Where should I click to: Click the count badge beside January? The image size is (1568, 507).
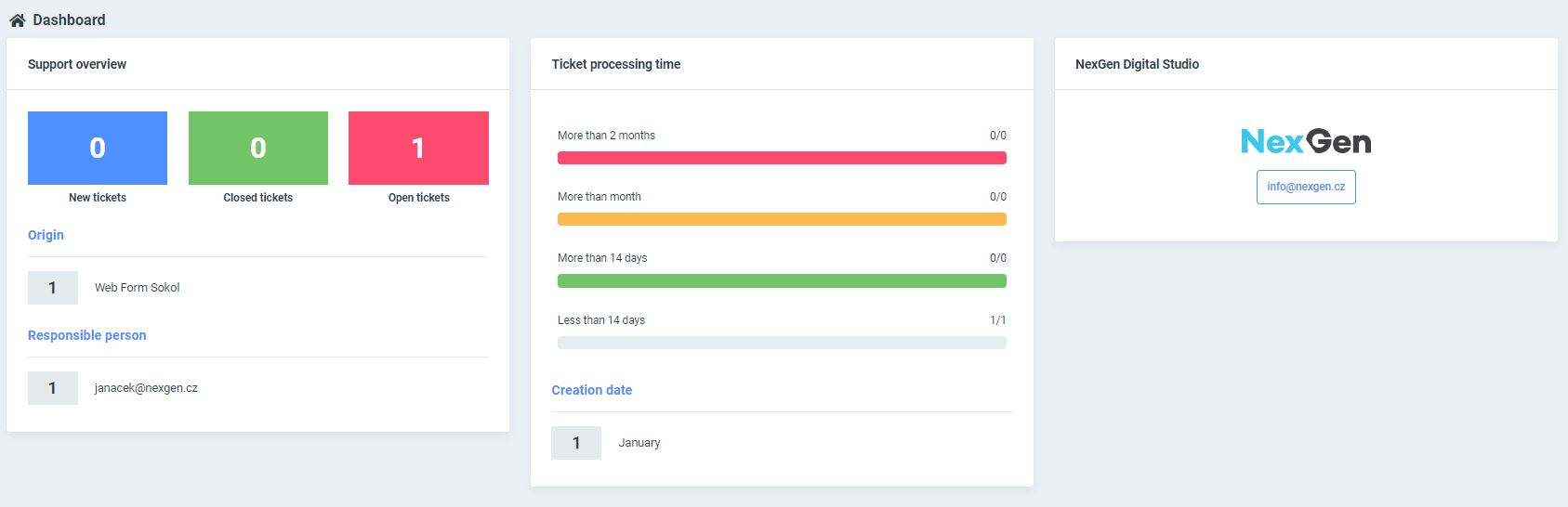point(576,443)
